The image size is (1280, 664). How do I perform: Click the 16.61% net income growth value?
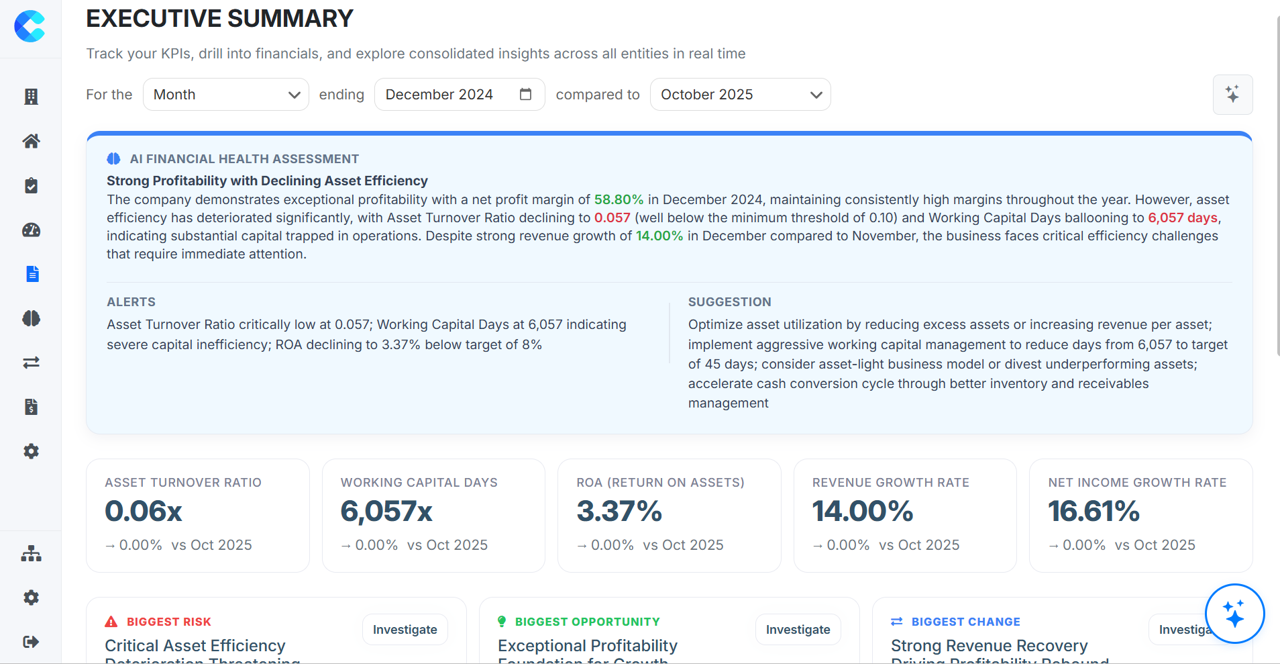pos(1094,511)
